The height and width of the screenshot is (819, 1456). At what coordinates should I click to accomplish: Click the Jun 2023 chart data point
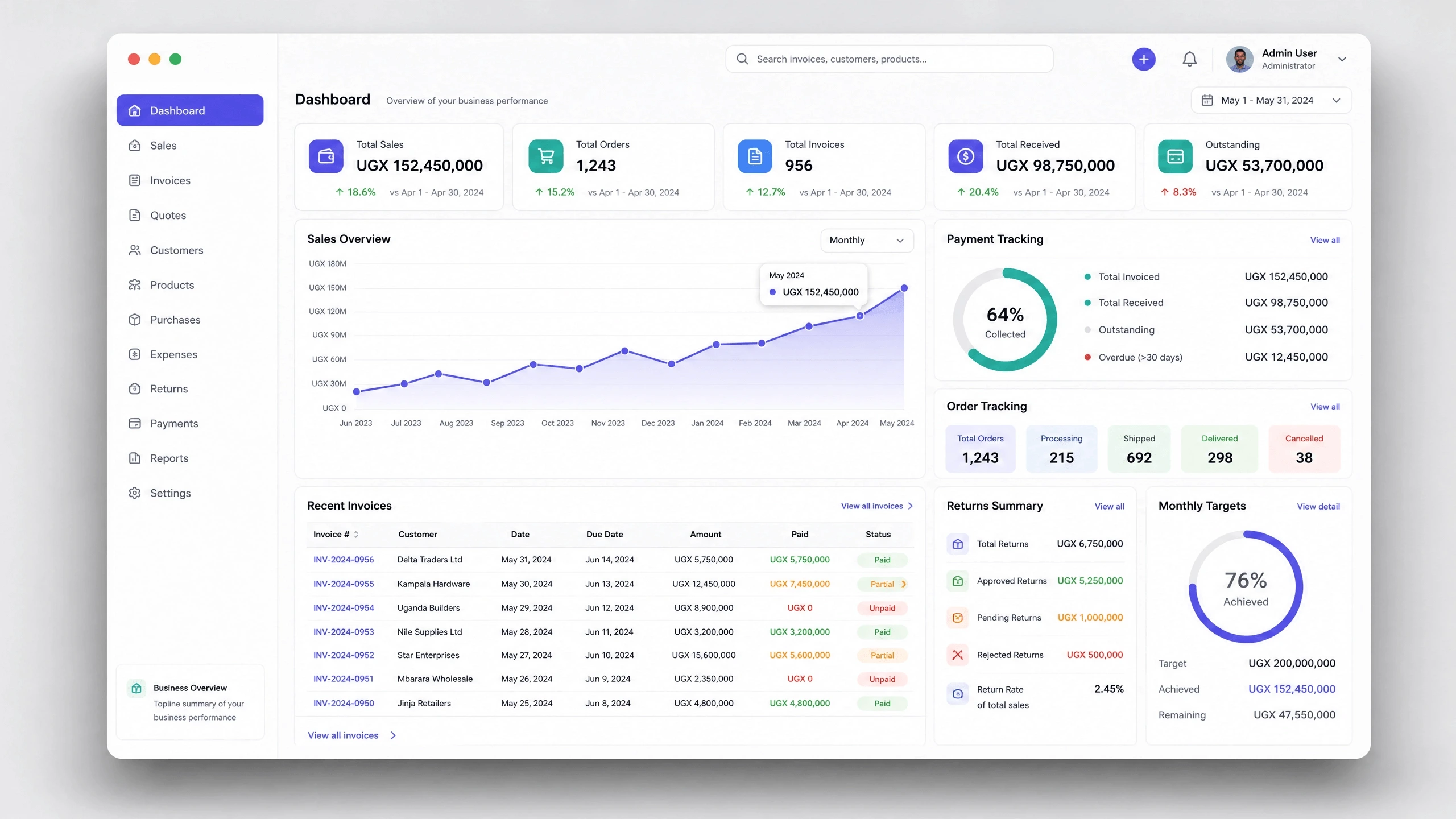click(x=357, y=392)
